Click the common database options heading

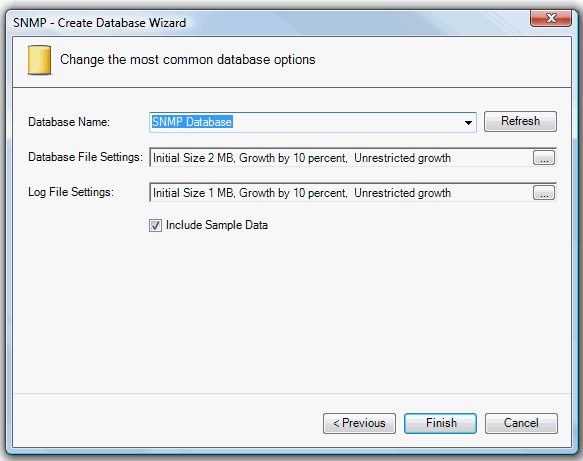(188, 59)
